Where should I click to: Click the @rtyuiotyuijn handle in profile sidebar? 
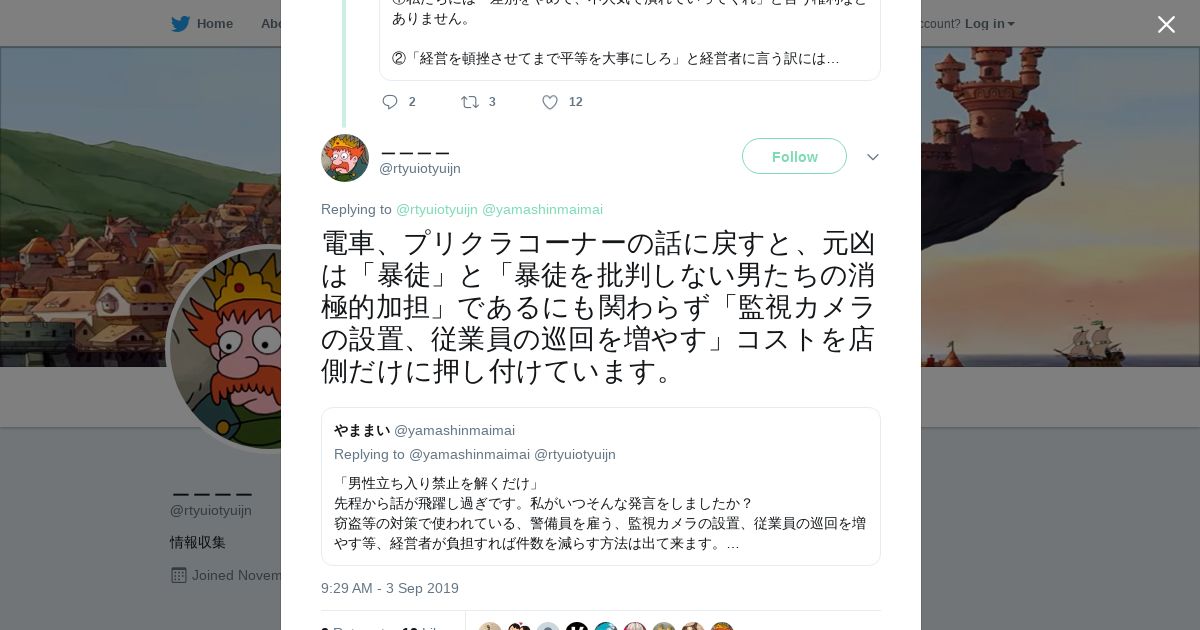coord(210,511)
